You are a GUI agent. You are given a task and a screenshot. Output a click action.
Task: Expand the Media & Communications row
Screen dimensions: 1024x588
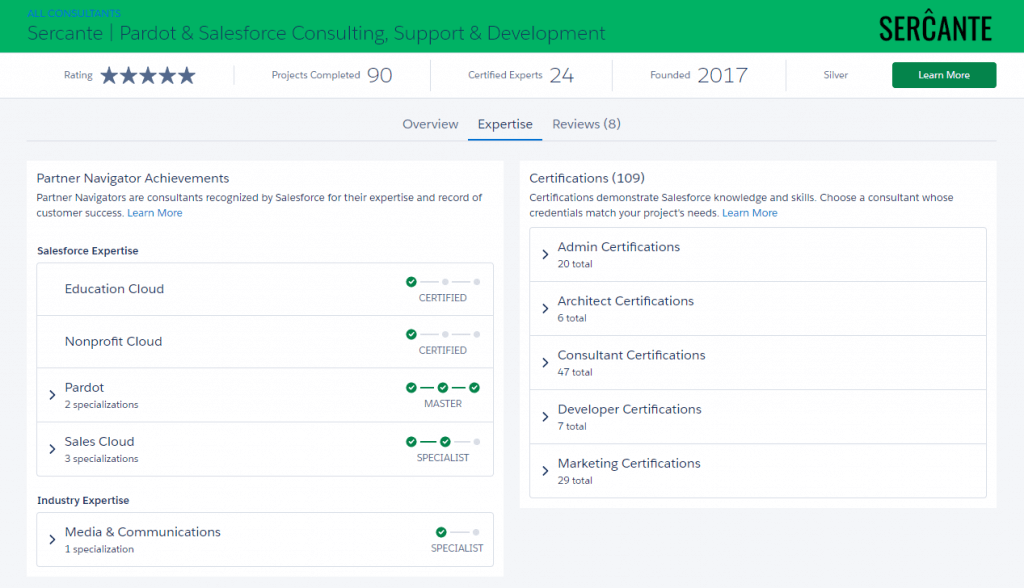52,539
